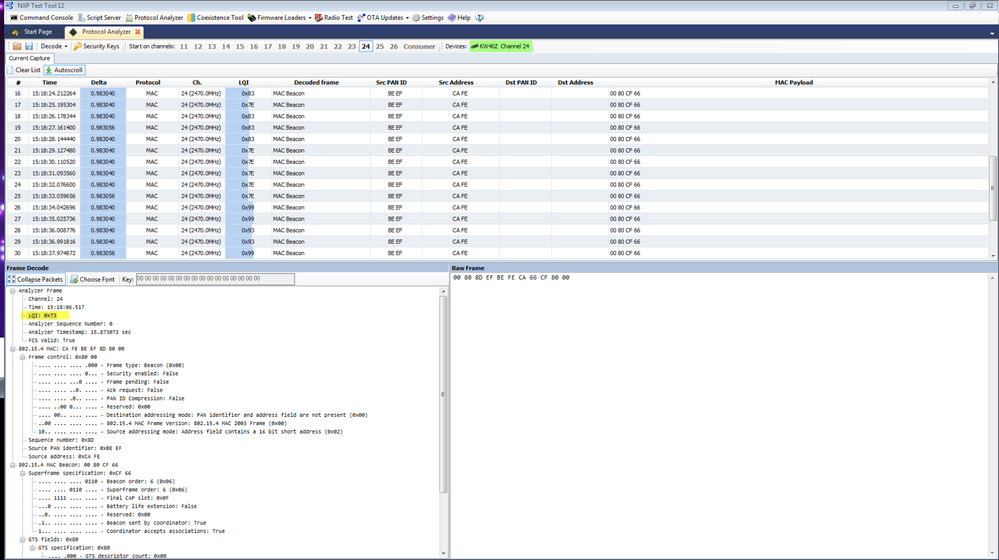Select the KW40Z Channel 24 device

click(x=501, y=47)
